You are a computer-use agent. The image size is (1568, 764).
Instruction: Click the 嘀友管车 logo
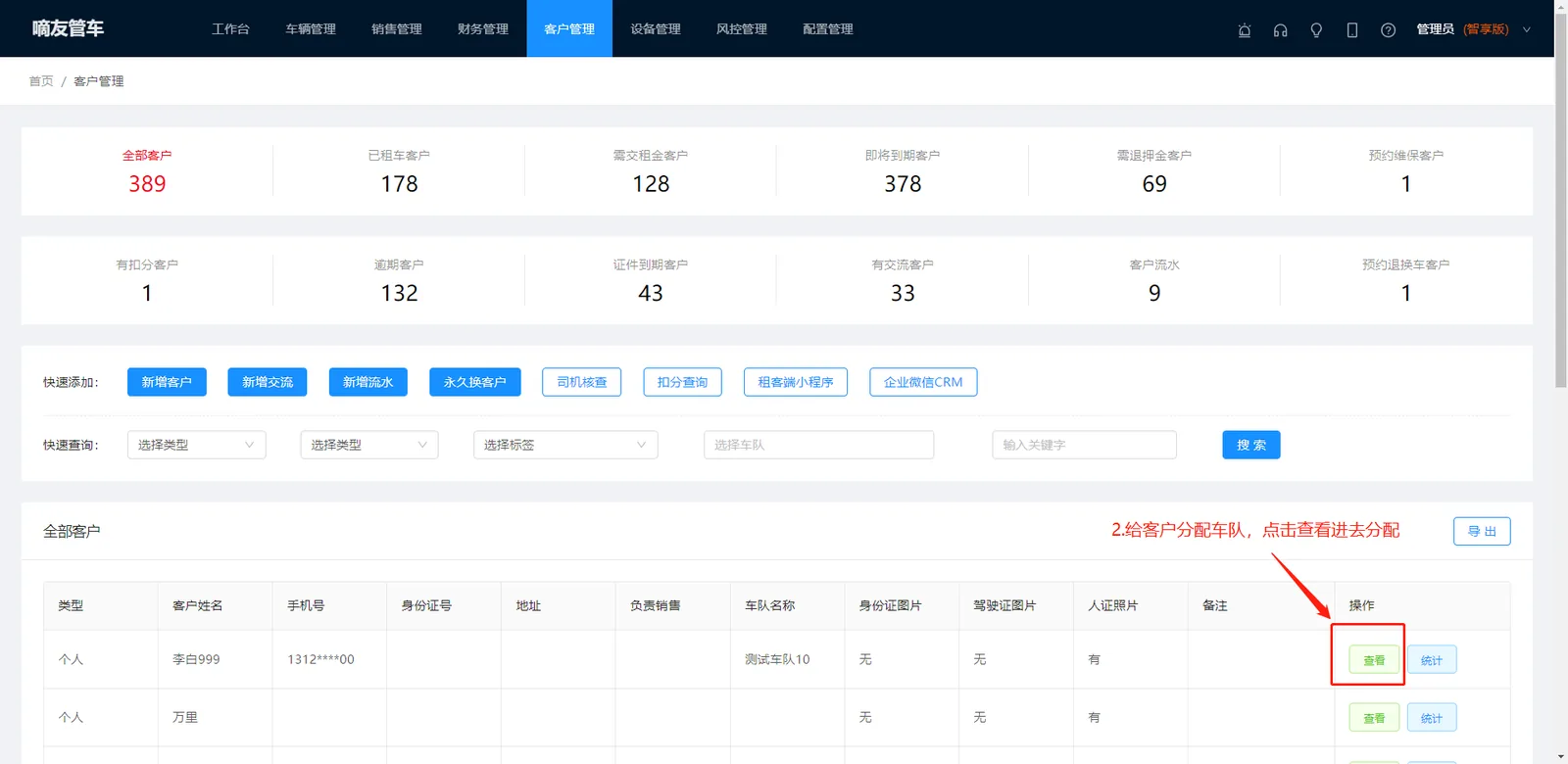pyautogui.click(x=68, y=28)
